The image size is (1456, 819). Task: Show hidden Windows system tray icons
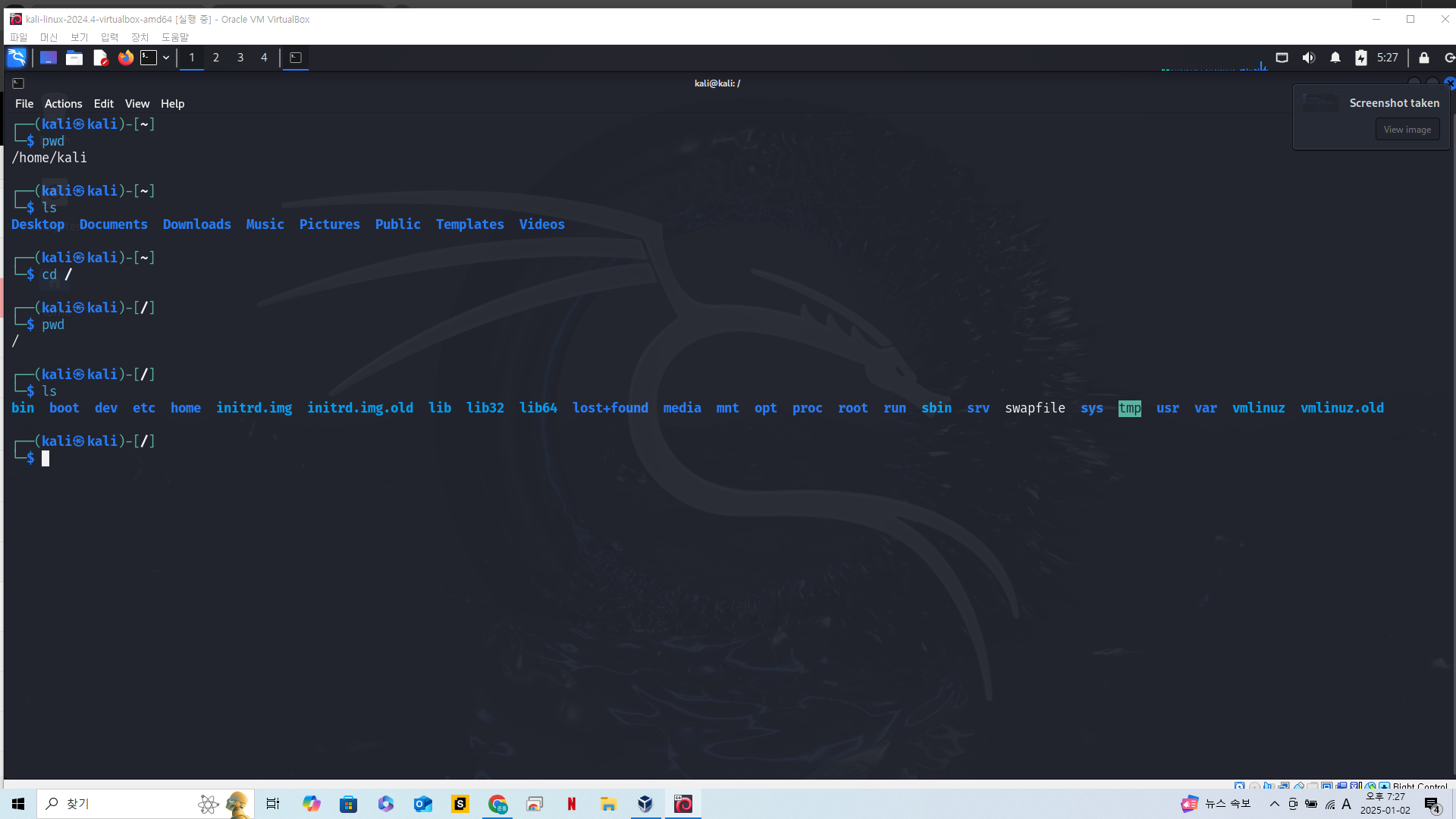click(1274, 804)
